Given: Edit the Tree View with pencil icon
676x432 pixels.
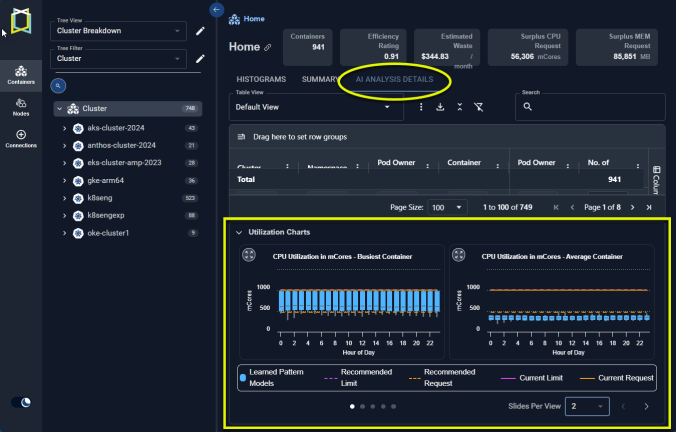Looking at the screenshot, I should (x=200, y=31).
